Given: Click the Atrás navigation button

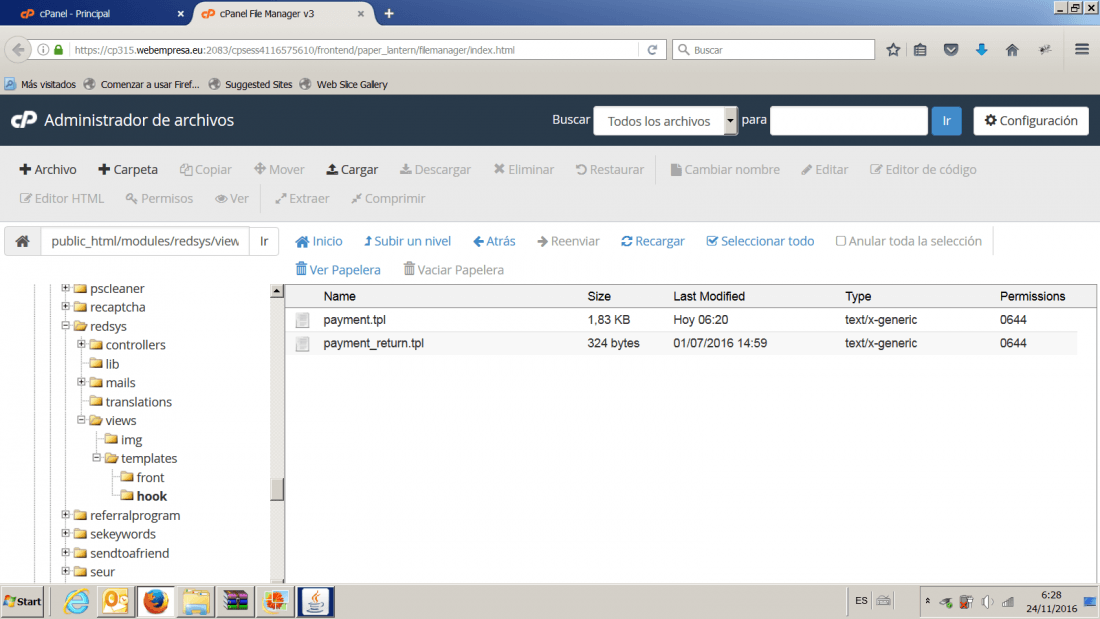Looking at the screenshot, I should tap(494, 241).
